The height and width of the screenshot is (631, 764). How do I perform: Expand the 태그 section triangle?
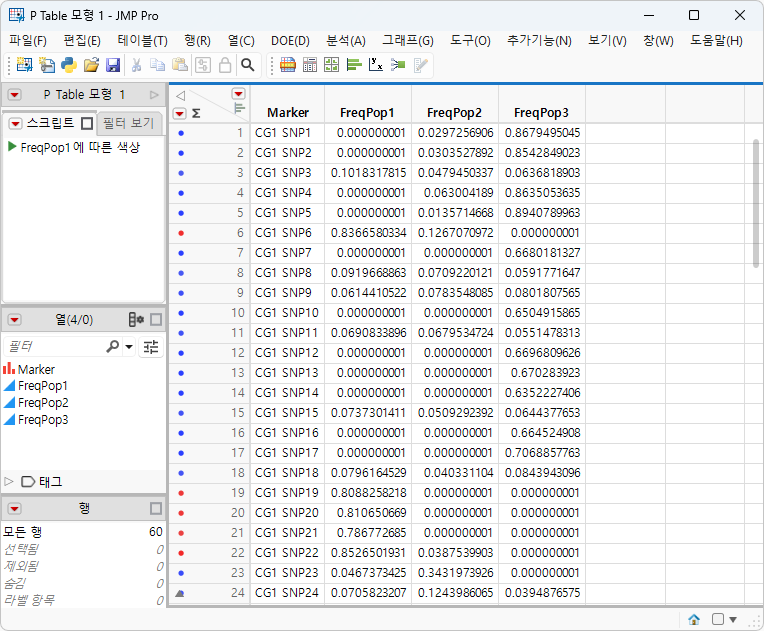pos(8,481)
